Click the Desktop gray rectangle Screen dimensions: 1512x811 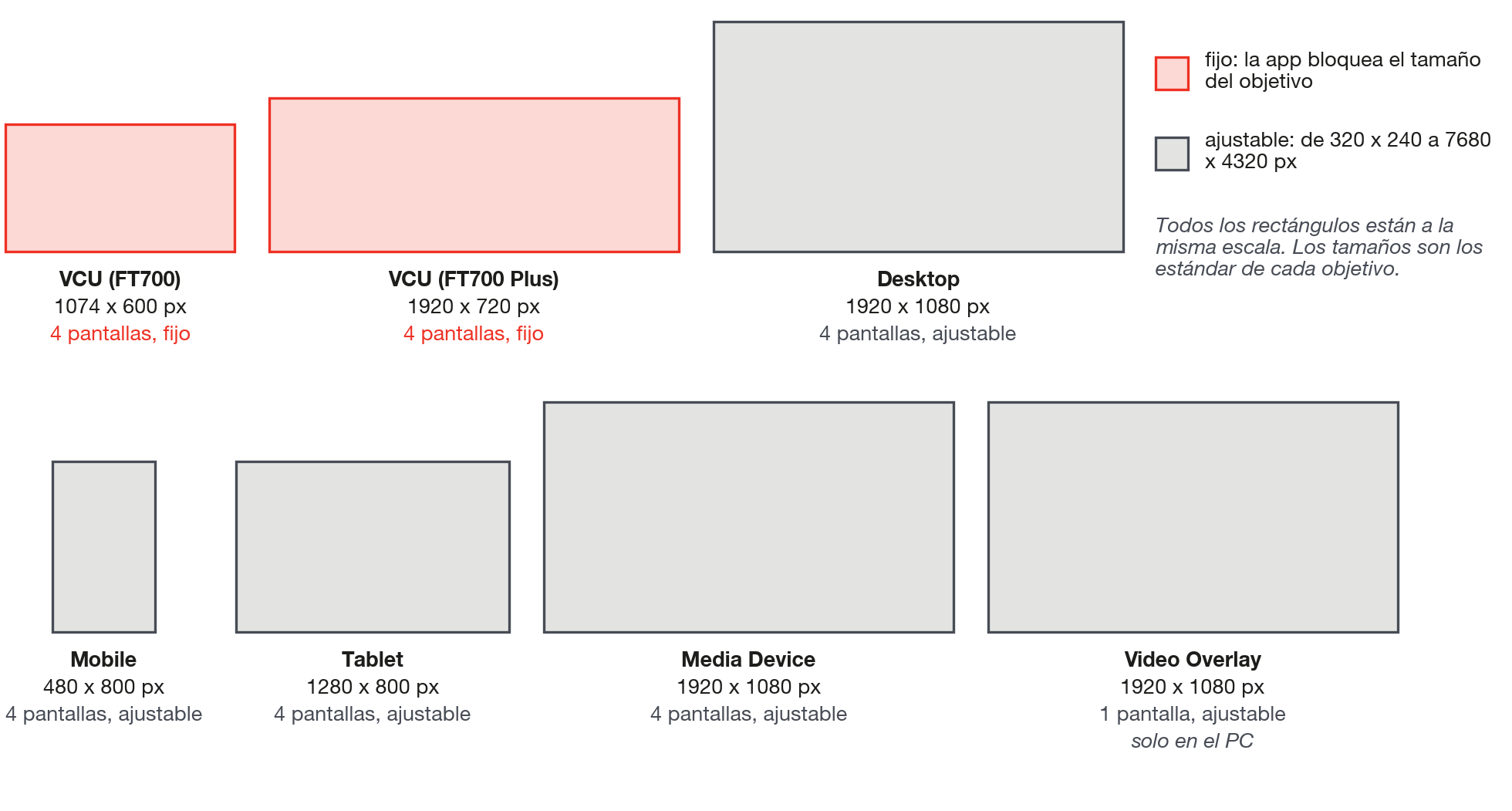pyautogui.click(x=919, y=137)
